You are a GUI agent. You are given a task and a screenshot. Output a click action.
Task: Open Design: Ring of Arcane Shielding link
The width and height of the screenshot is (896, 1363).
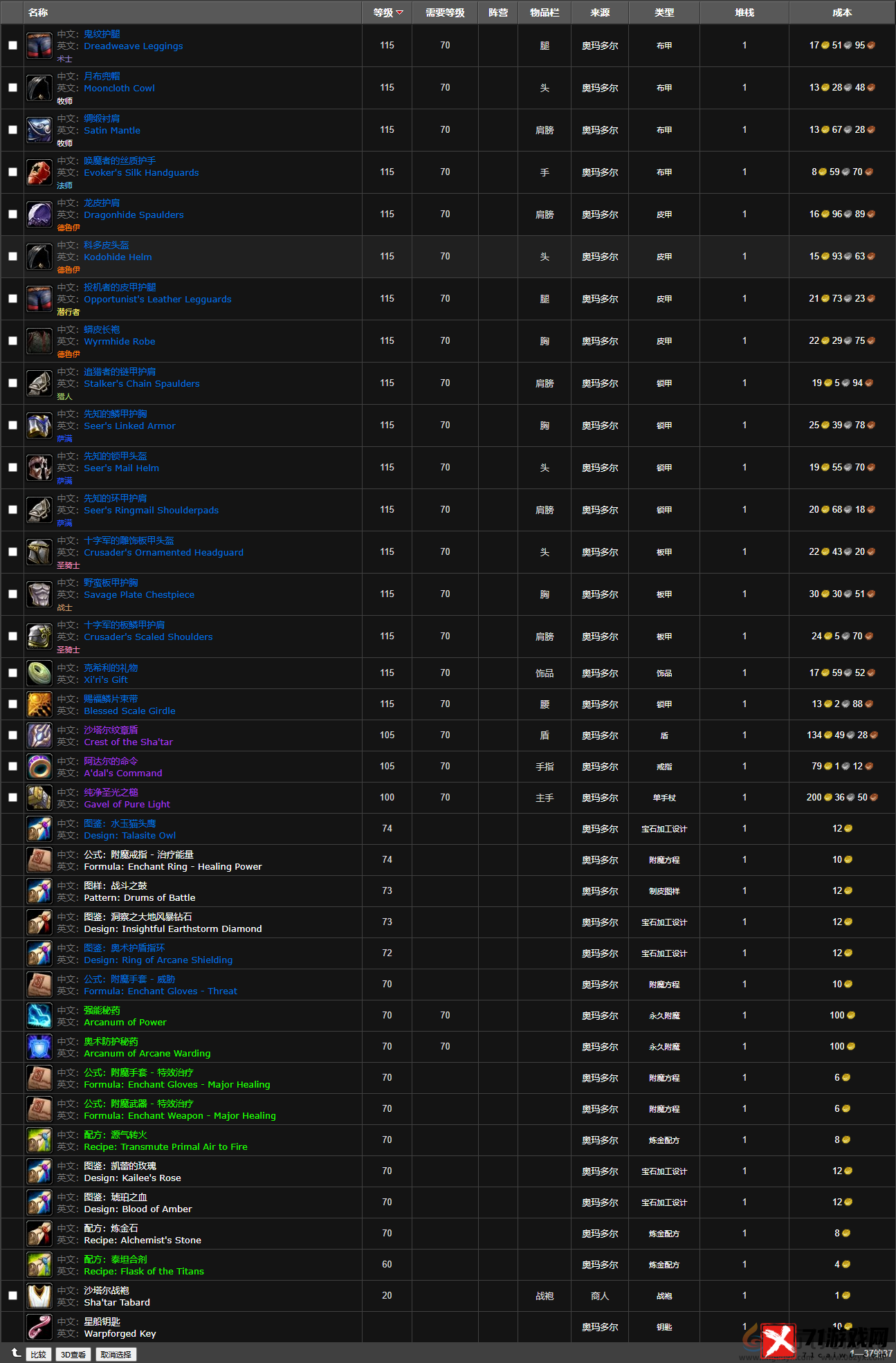pyautogui.click(x=158, y=960)
